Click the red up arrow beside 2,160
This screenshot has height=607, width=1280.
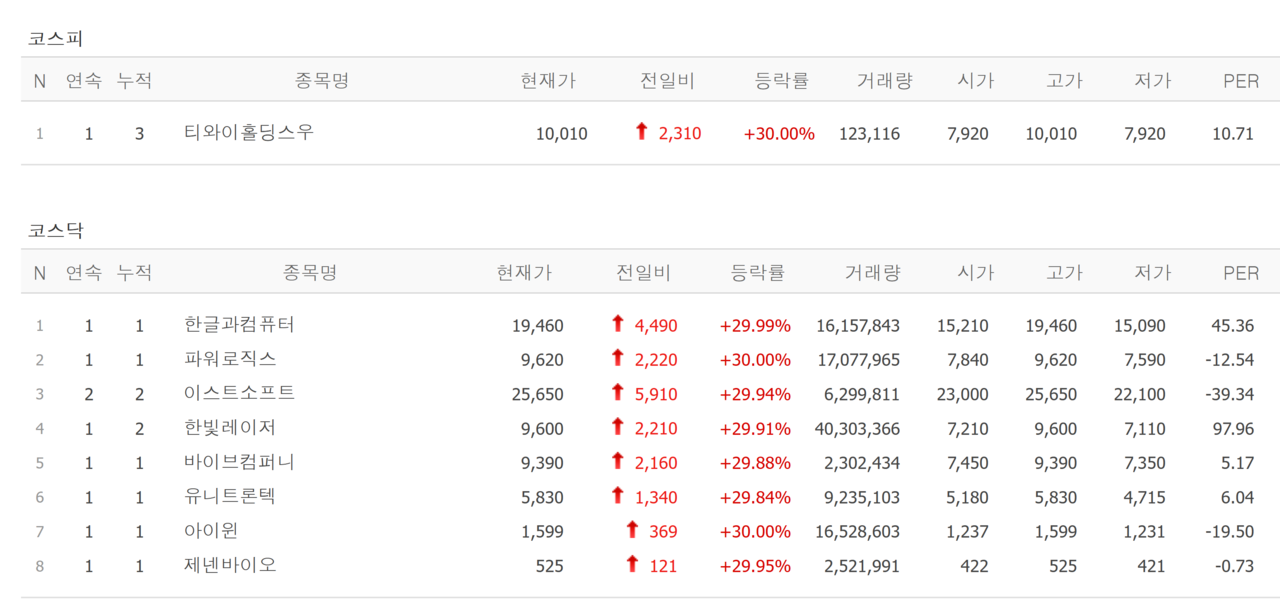pos(618,461)
